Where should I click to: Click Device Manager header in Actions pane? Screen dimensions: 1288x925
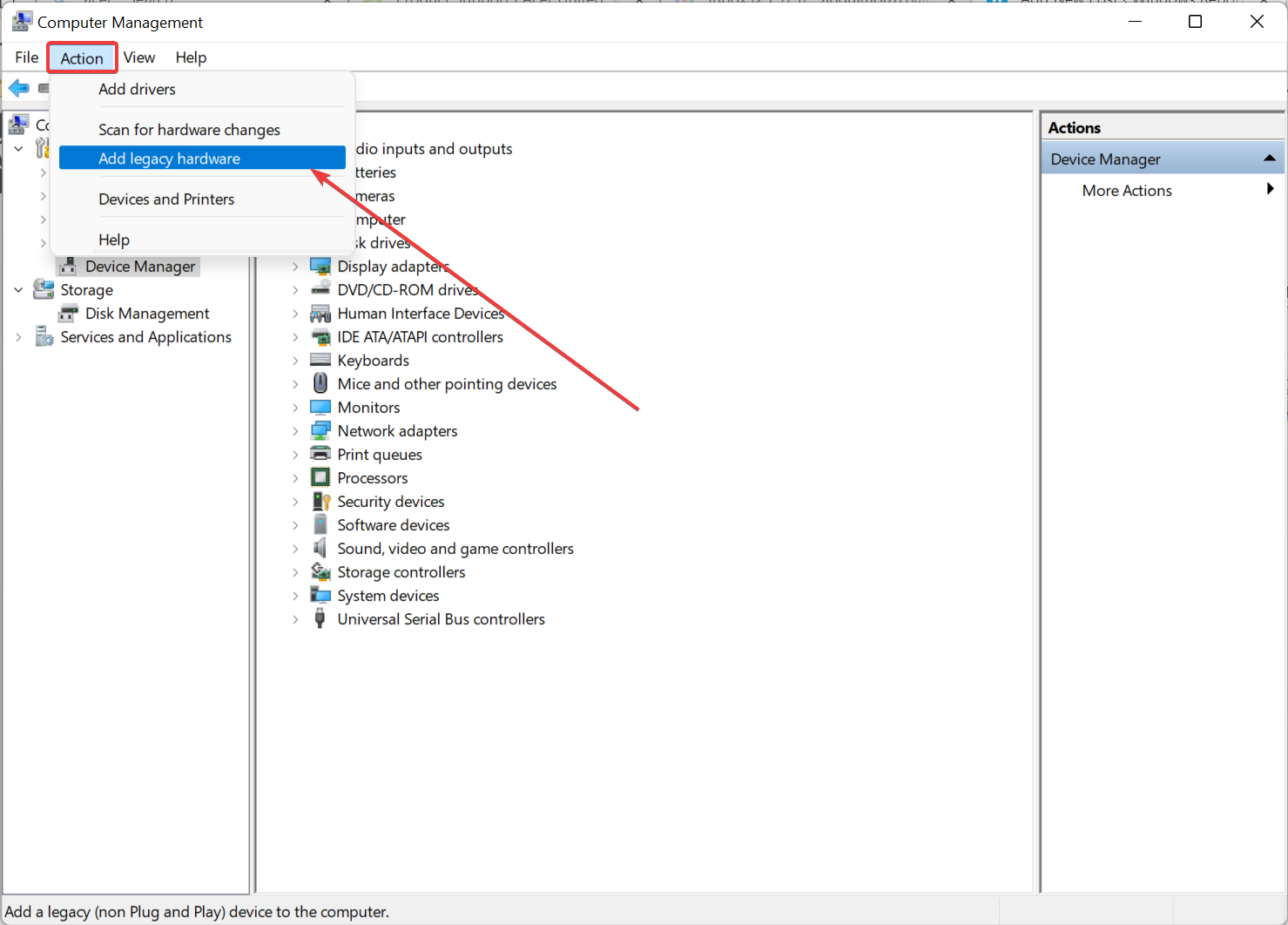click(1163, 159)
